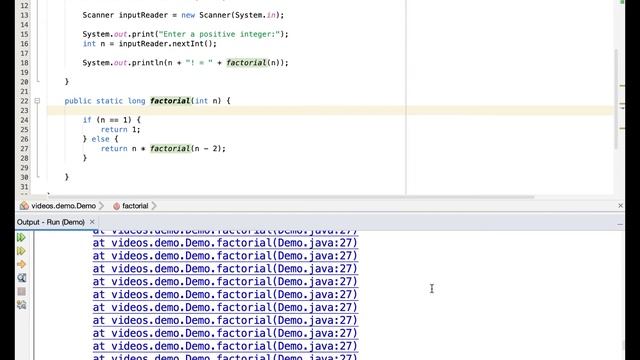Screen dimensions: 640x360
Task: Click the "Enter a positive integer:" string
Action: (219, 34)
